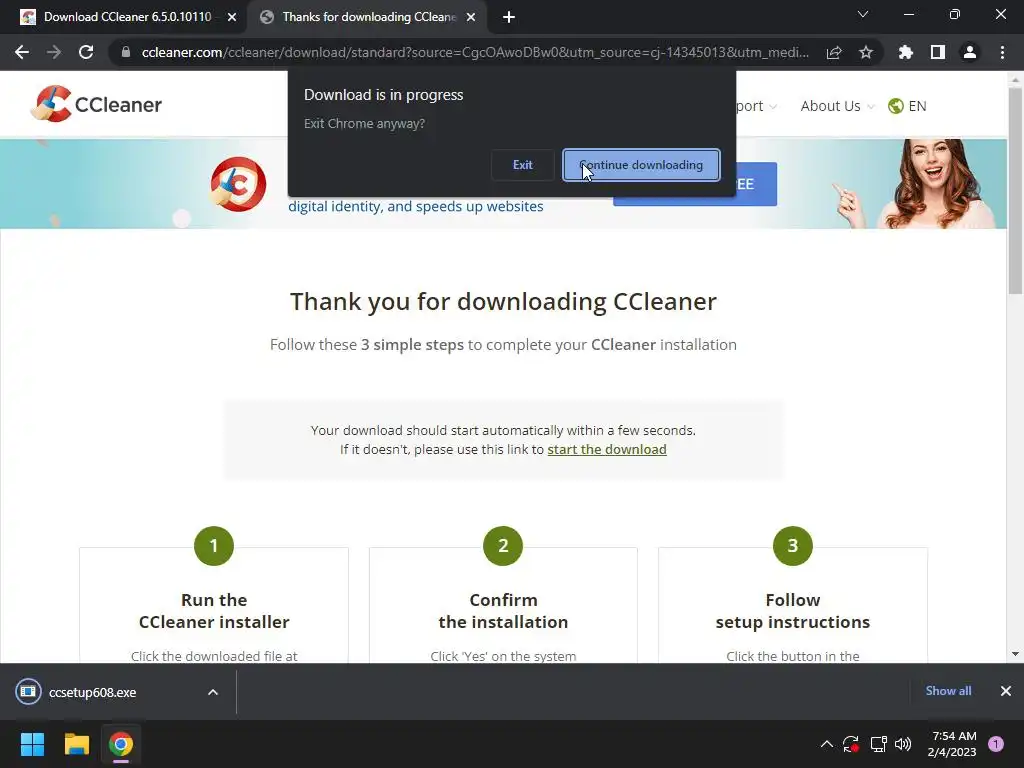Open the volume speaker tray icon
This screenshot has height=768, width=1024.
(x=903, y=744)
